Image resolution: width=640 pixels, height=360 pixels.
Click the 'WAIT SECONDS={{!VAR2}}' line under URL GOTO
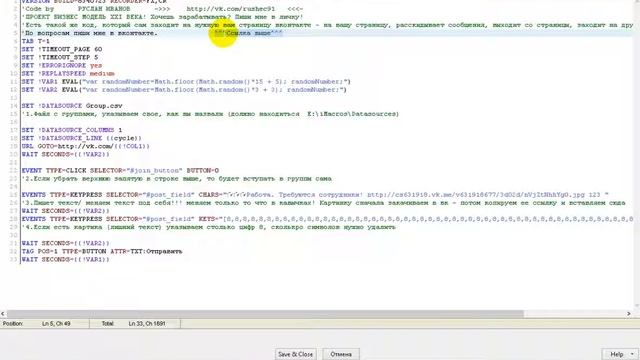coord(66,154)
